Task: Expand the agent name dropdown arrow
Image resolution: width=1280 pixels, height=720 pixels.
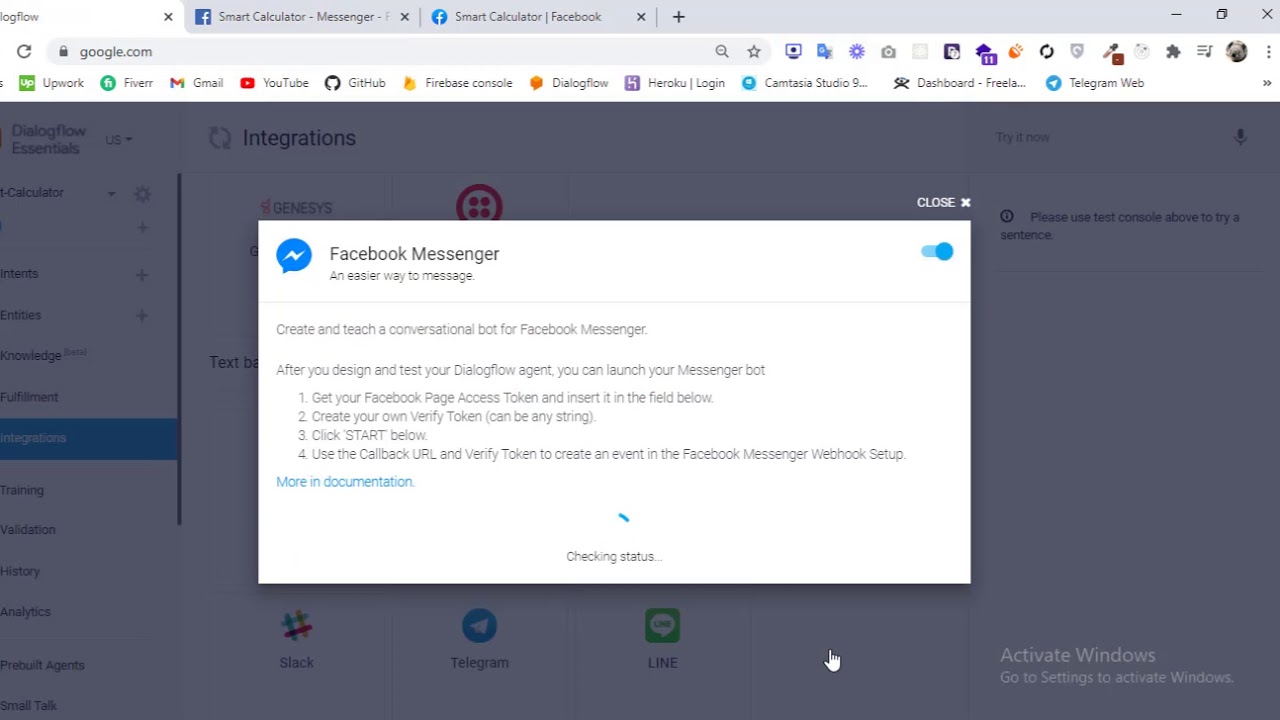Action: coord(111,194)
